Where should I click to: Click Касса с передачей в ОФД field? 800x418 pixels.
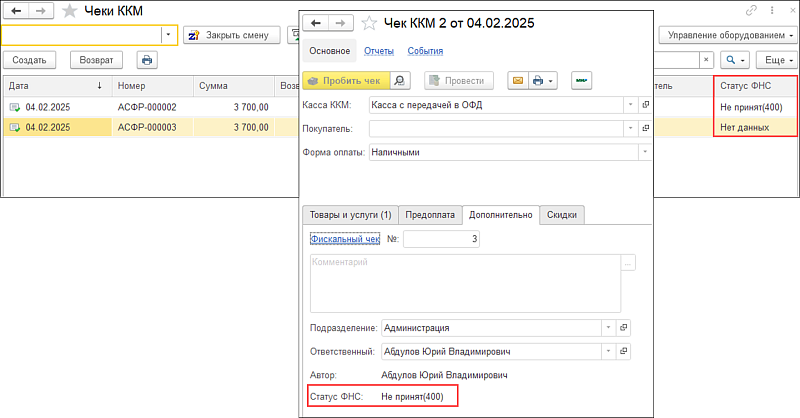496,105
